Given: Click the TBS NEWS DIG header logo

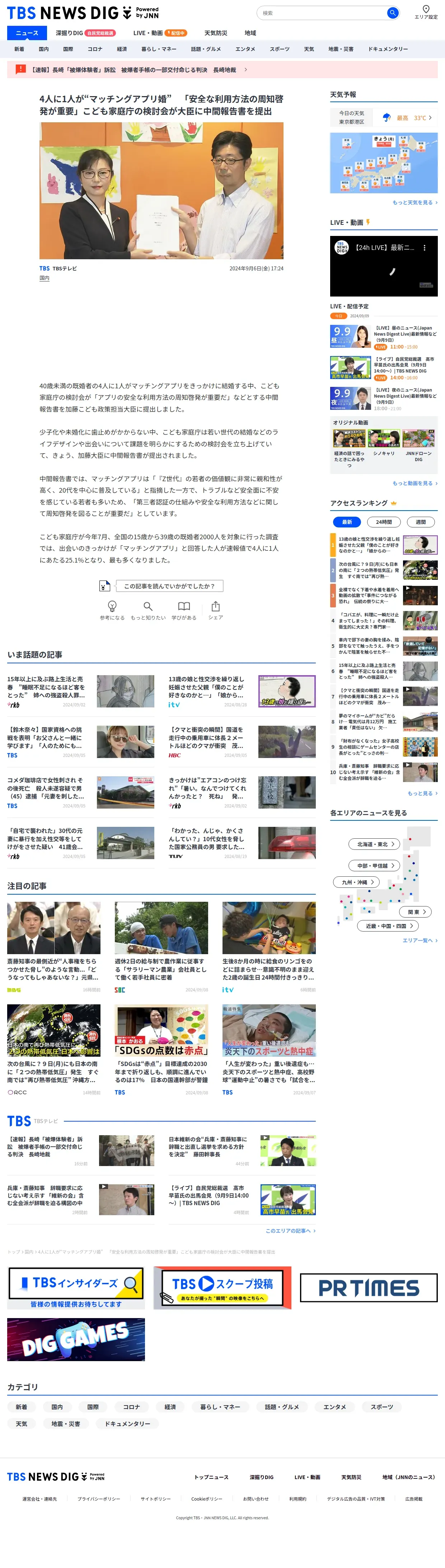Looking at the screenshot, I should coord(83,12).
